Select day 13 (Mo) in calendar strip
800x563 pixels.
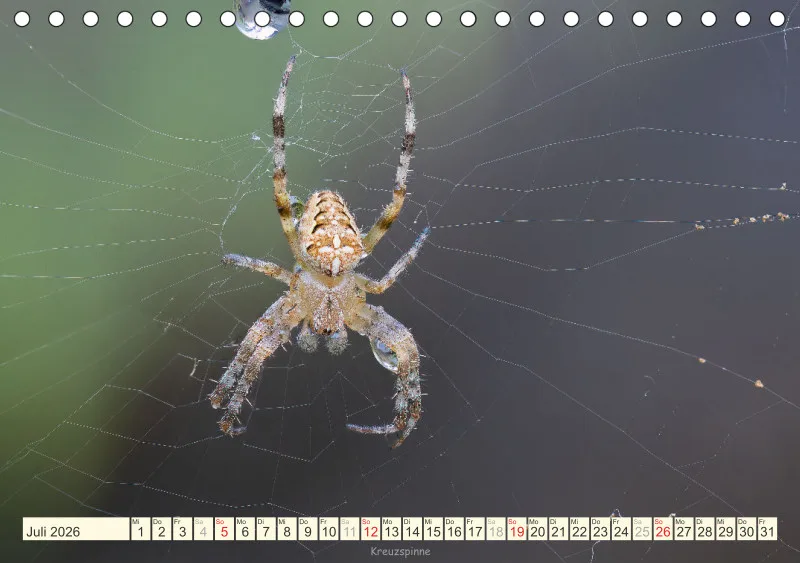(391, 529)
